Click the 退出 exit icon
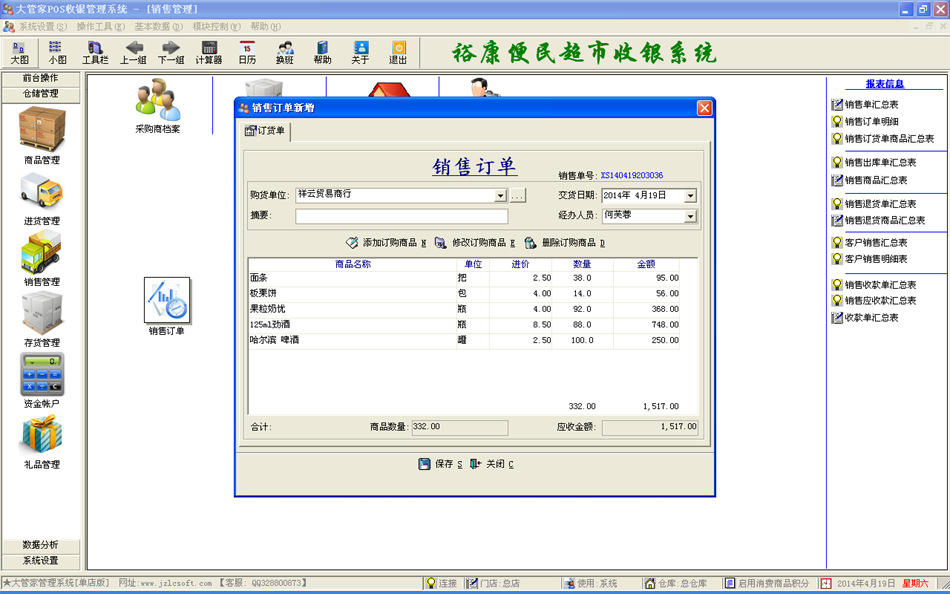The image size is (950, 594). [x=398, y=53]
